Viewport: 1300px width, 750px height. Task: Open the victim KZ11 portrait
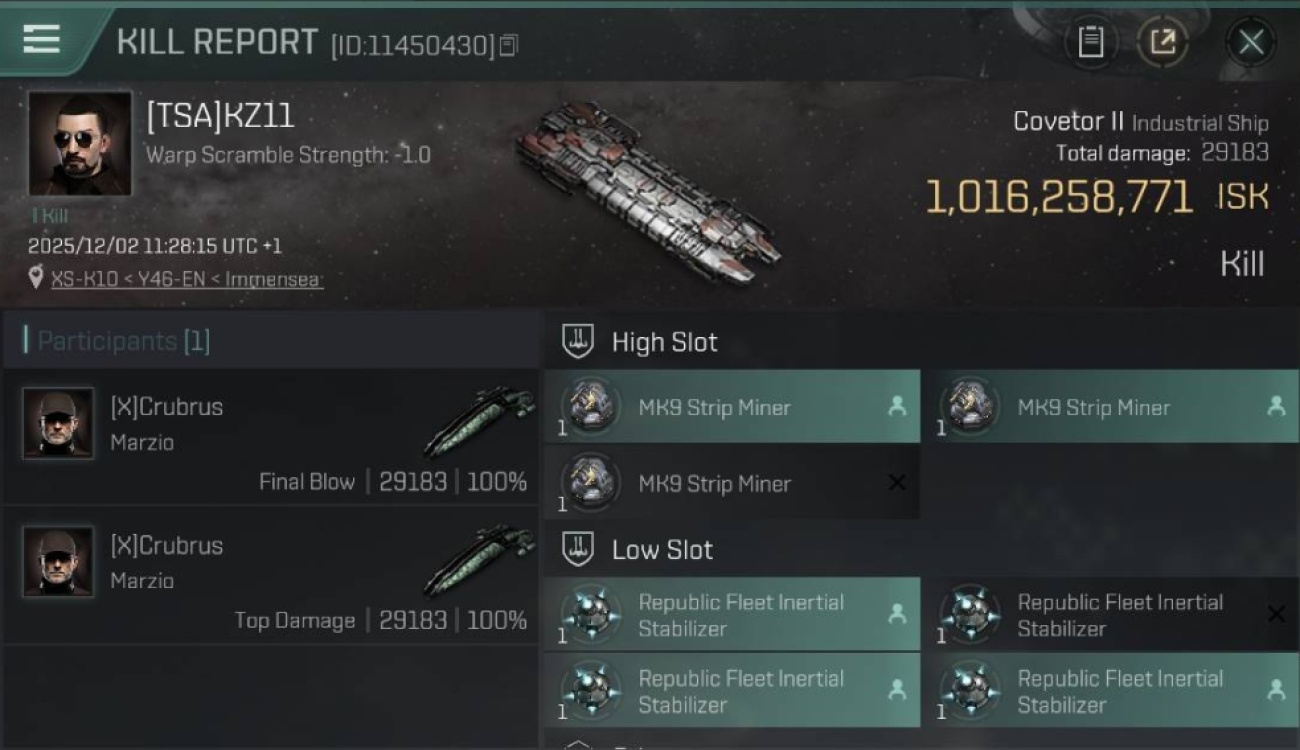tap(79, 144)
